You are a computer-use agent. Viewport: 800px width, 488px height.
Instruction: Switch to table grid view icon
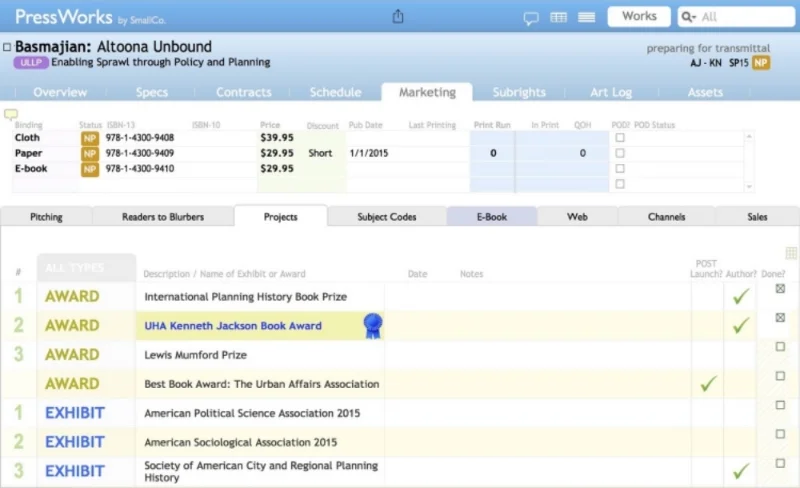click(559, 17)
